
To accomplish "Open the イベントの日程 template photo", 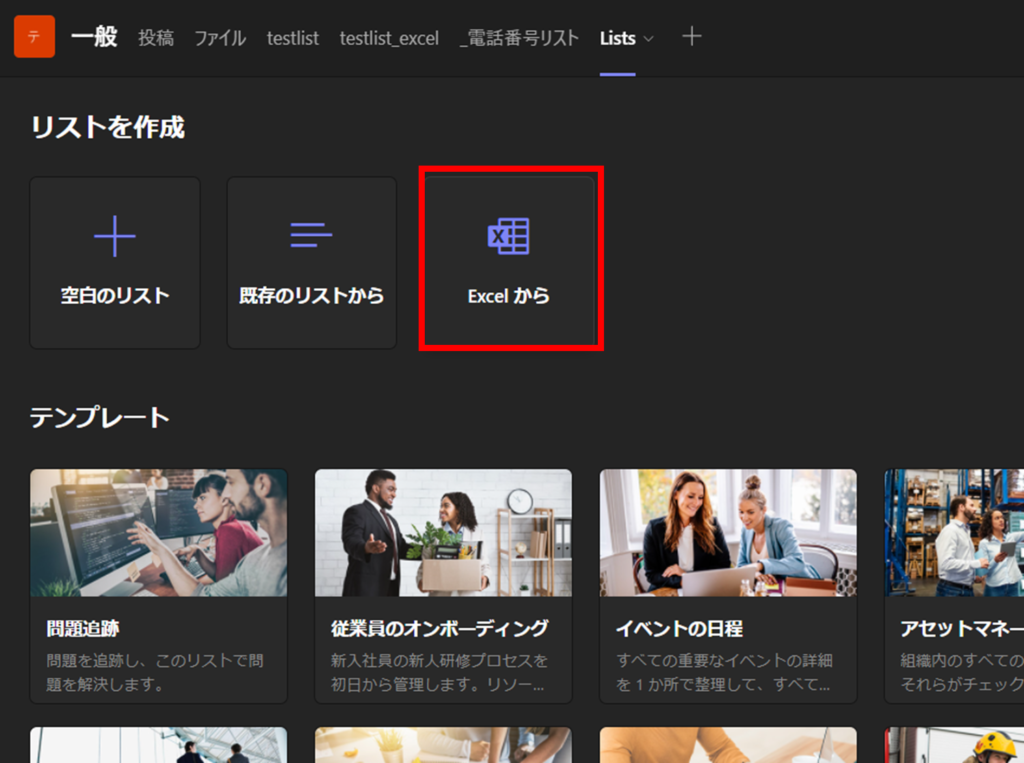I will click(x=728, y=532).
